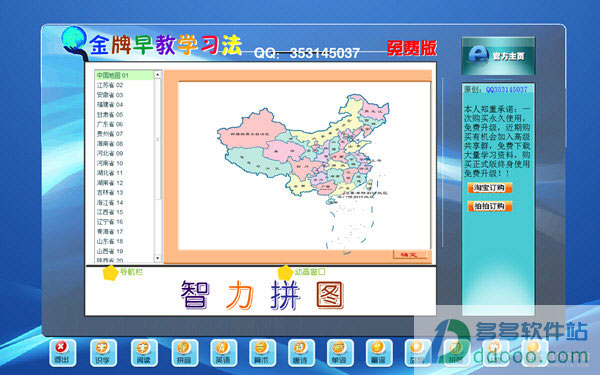
Task: Click the list scrollbar down arrow
Action: [158, 258]
